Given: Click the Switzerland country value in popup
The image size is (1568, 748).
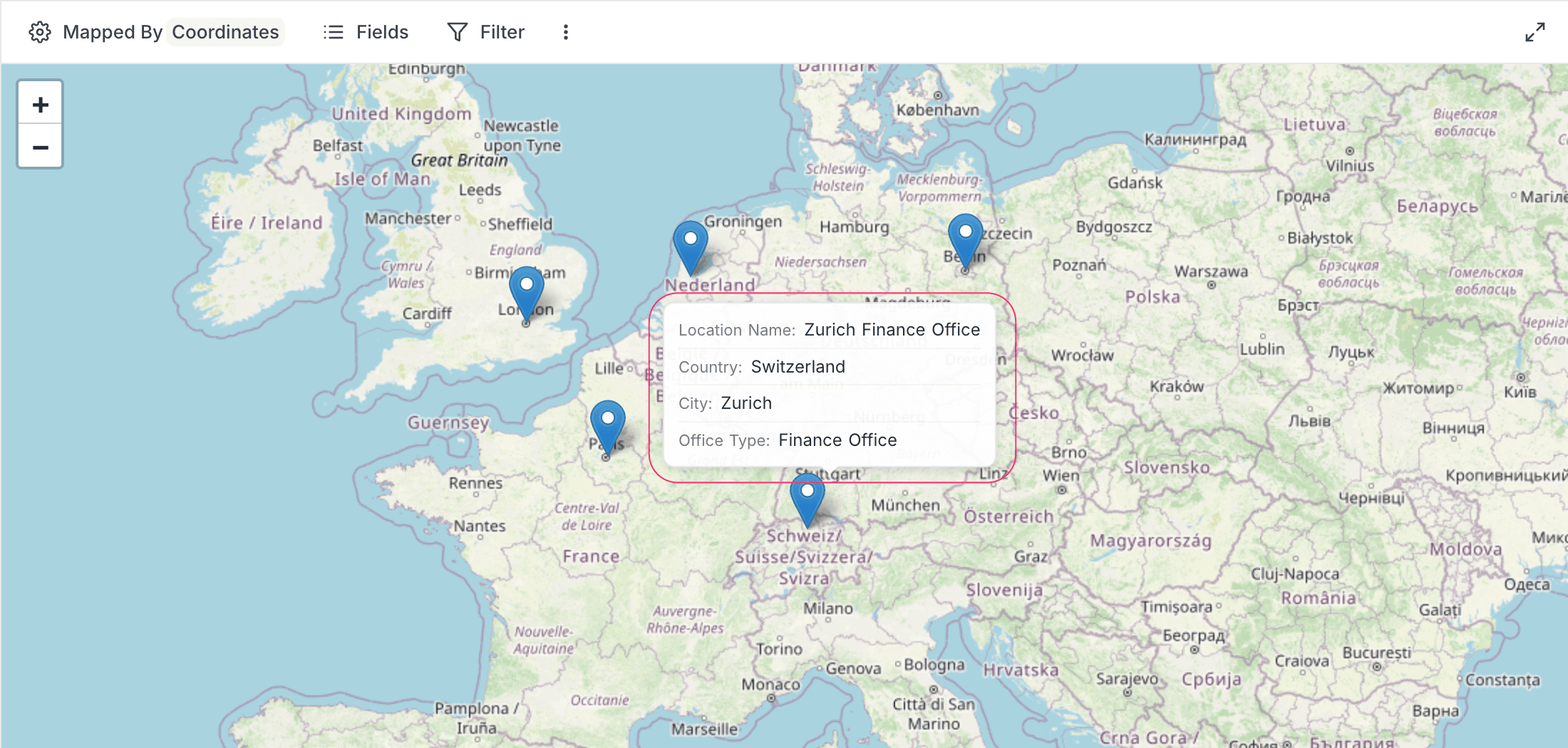Looking at the screenshot, I should (798, 367).
